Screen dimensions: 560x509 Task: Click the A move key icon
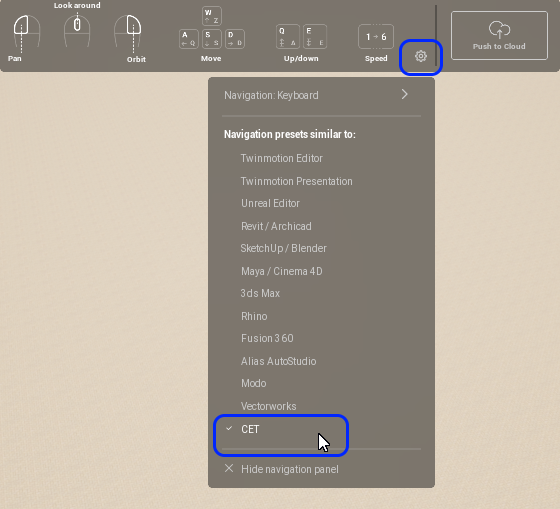tap(189, 39)
